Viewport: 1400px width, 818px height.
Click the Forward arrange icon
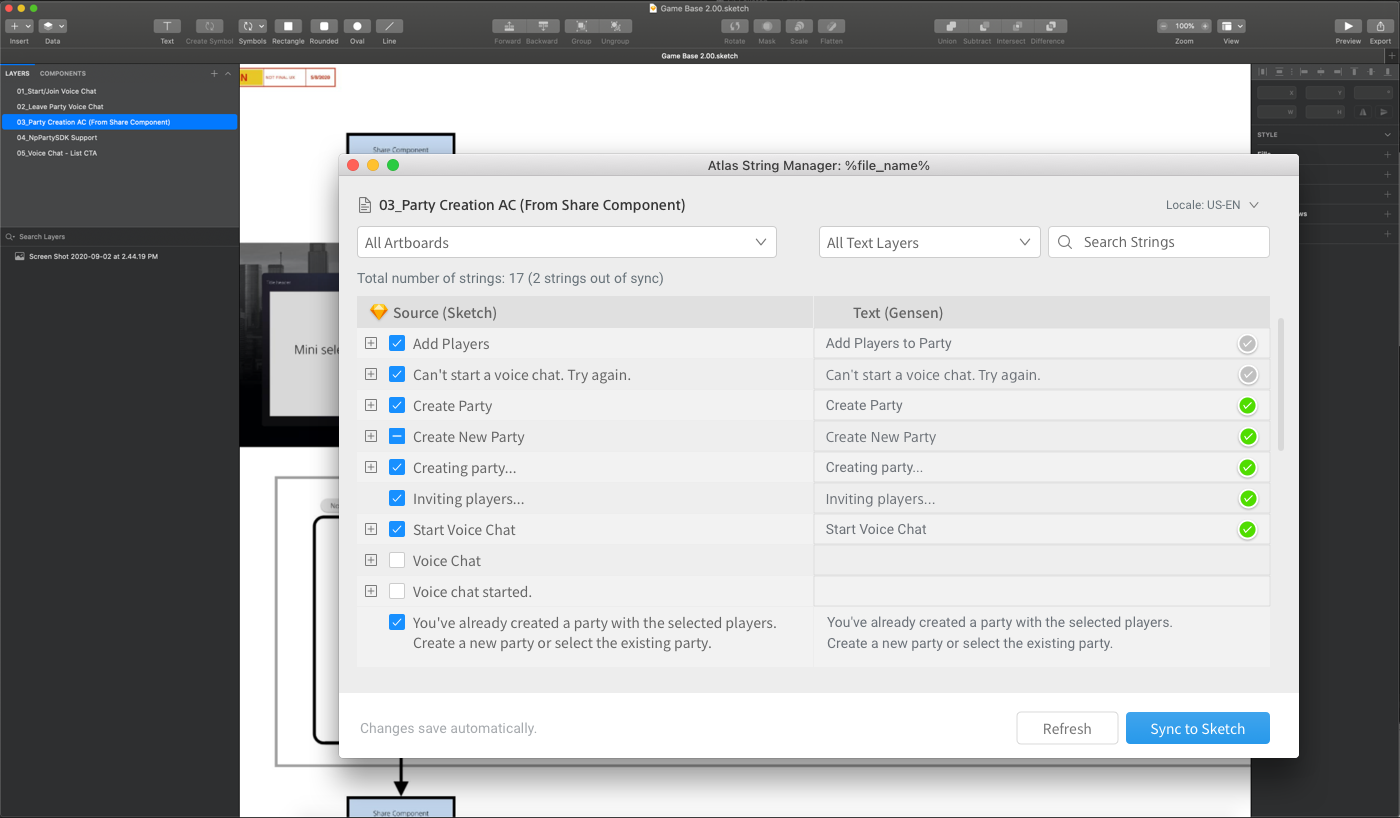tap(508, 26)
